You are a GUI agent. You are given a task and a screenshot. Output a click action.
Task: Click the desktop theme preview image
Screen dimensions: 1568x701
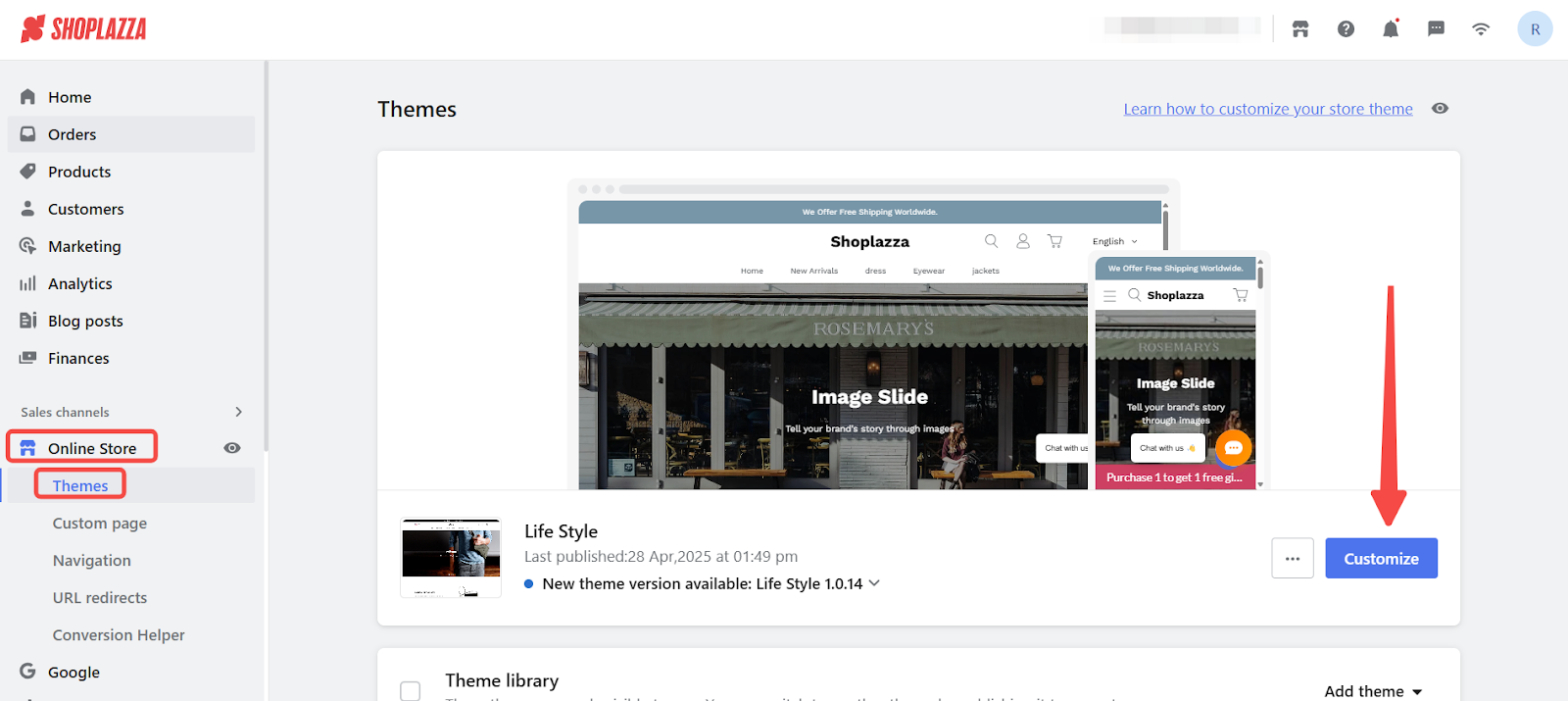pyautogui.click(x=833, y=345)
